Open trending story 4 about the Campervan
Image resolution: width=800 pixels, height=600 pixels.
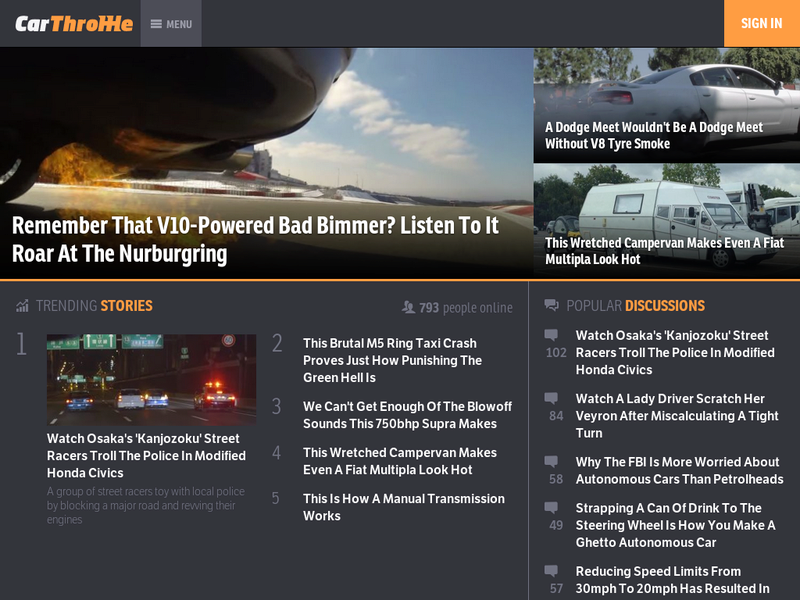[400, 461]
